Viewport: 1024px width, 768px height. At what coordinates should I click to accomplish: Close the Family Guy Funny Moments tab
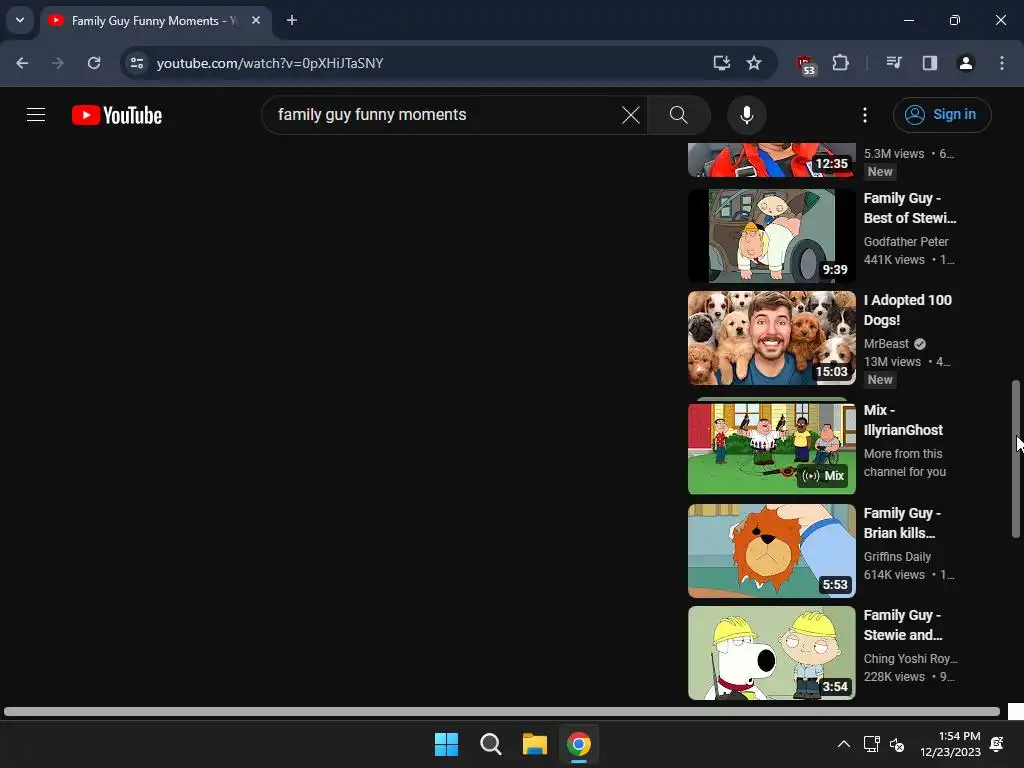(x=256, y=21)
